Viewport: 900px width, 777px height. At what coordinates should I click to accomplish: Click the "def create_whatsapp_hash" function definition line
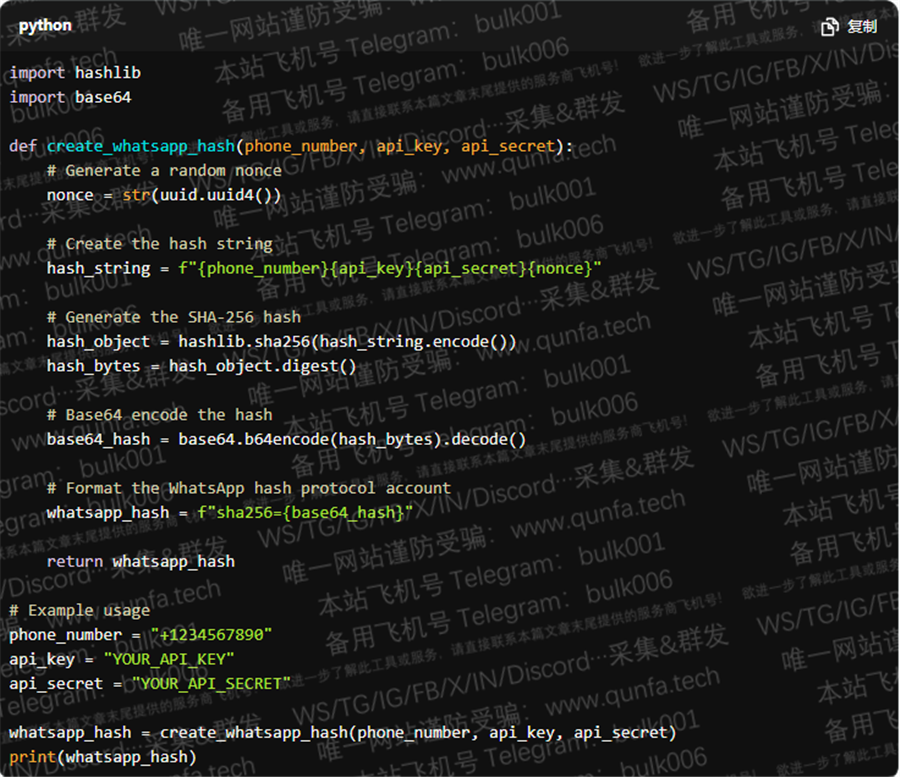coord(291,146)
